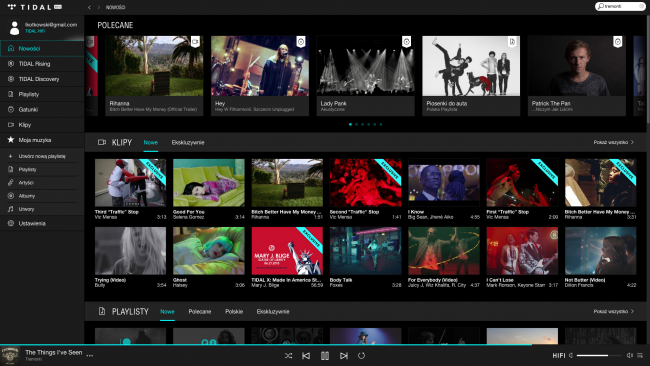The height and width of the screenshot is (366, 650).
Task: Play the Third "Traffic" Stop video
Action: pos(130,182)
